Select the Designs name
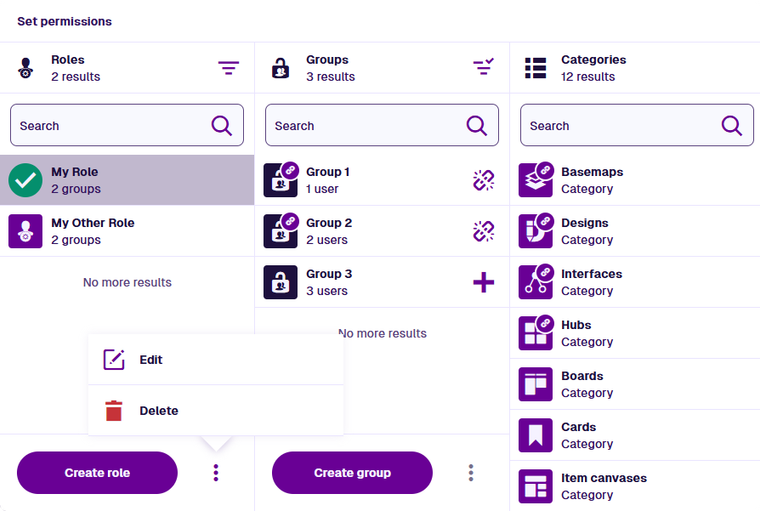Image resolution: width=760 pixels, height=511 pixels. pos(585,223)
